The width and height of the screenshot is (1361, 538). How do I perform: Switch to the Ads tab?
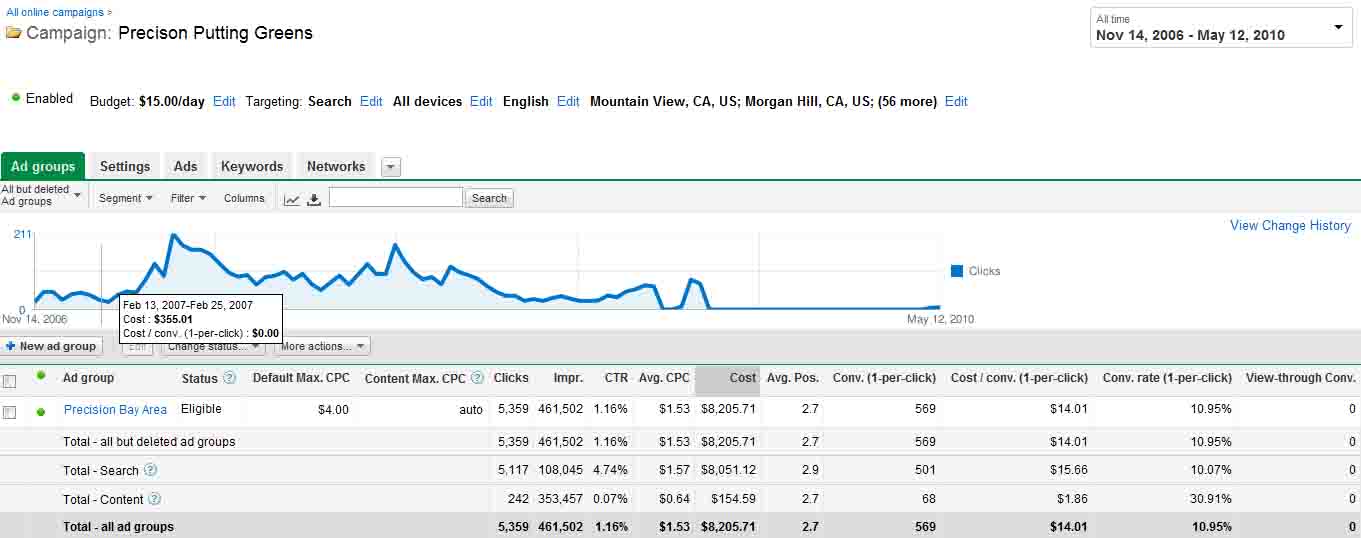tap(186, 166)
